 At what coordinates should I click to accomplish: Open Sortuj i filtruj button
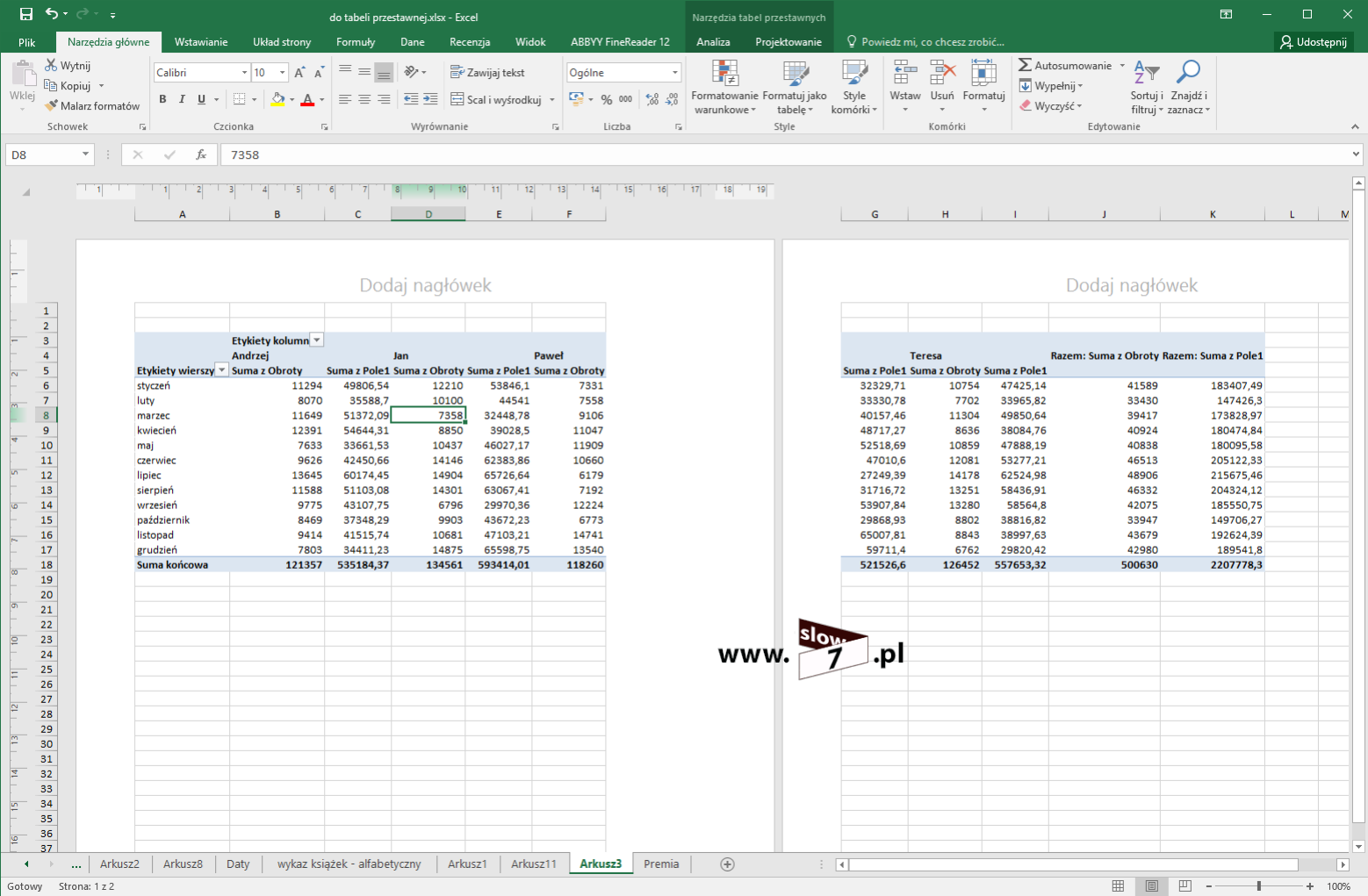1147,87
